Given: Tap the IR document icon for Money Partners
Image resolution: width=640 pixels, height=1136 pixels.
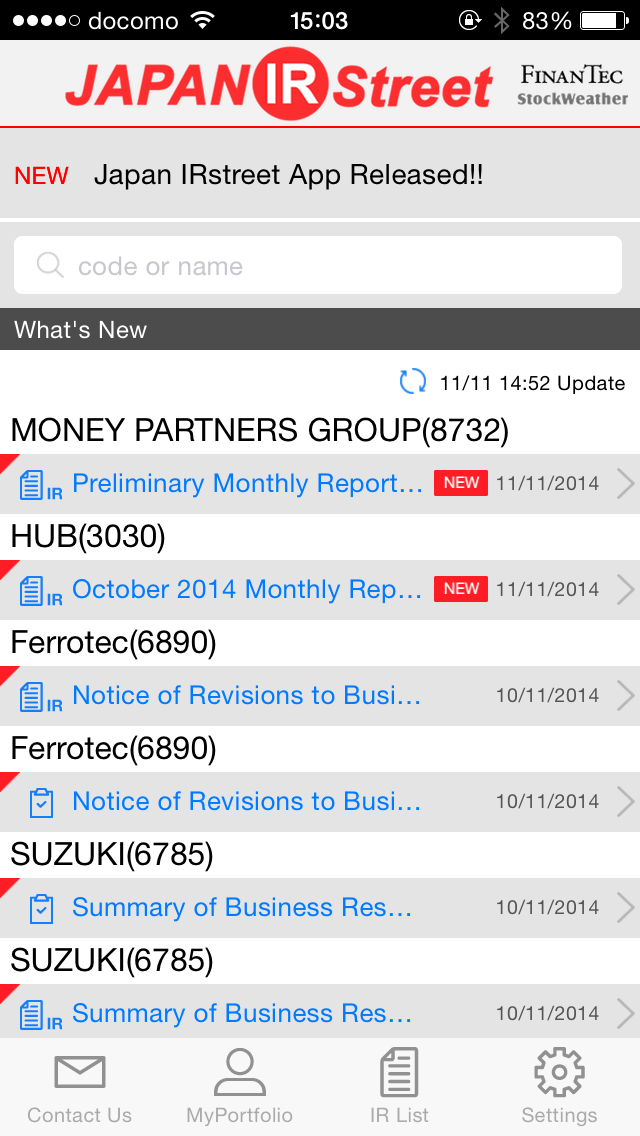Looking at the screenshot, I should (40, 485).
